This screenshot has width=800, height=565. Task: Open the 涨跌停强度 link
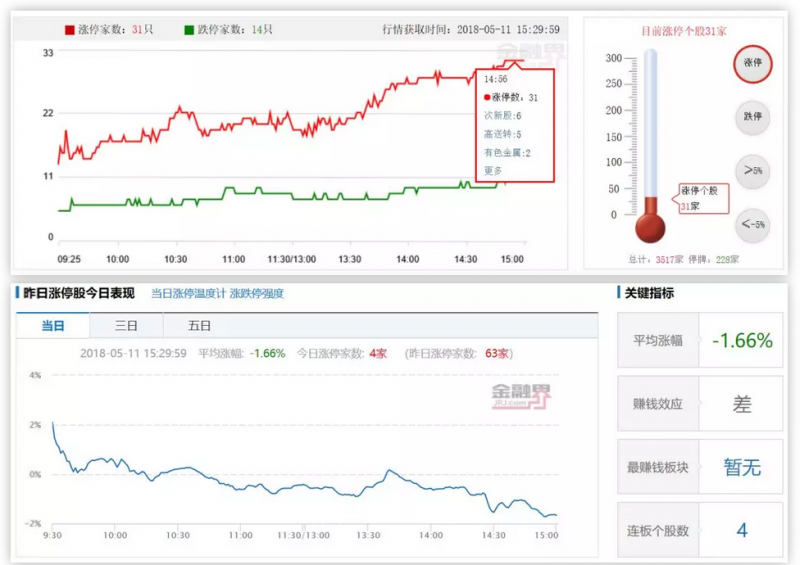[257, 294]
